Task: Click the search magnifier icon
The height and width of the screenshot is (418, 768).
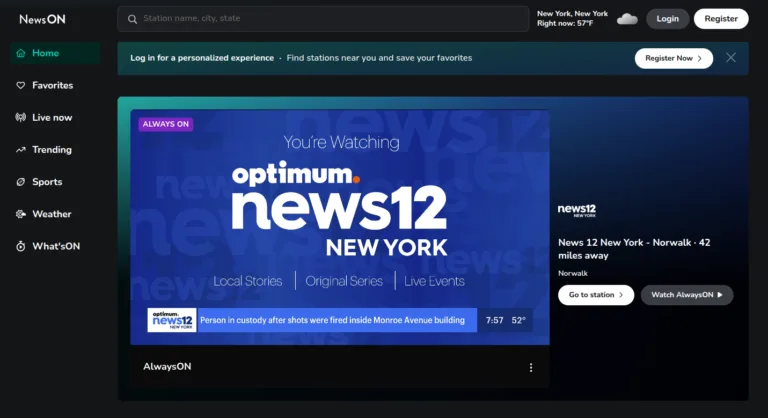Action: 132,19
